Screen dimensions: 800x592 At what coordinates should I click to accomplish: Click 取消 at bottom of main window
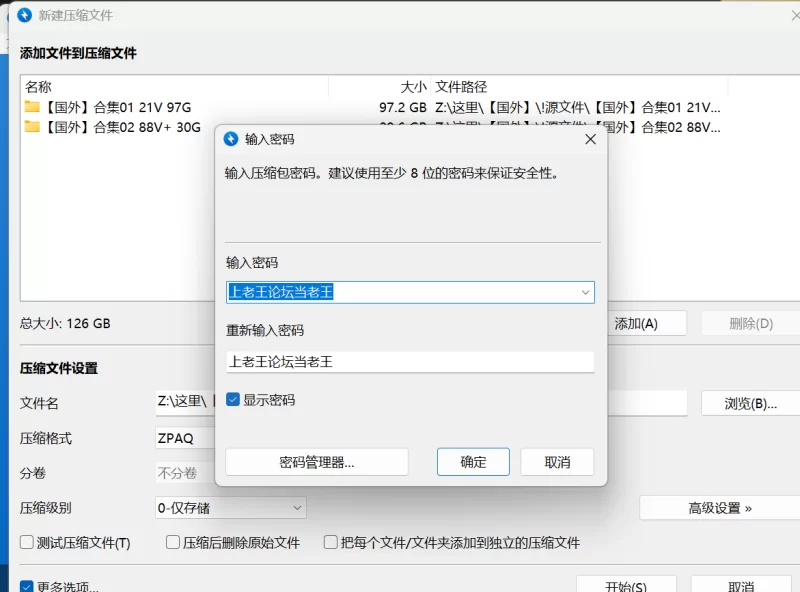[741, 586]
